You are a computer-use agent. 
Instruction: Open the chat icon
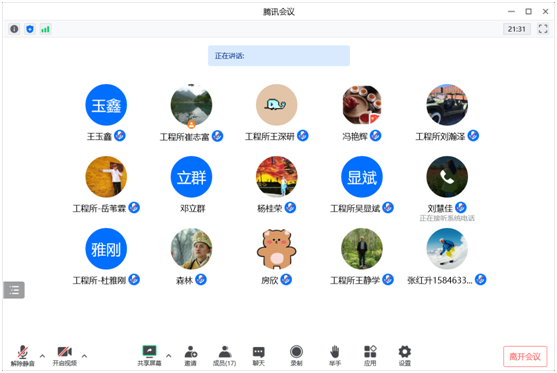pyautogui.click(x=259, y=356)
